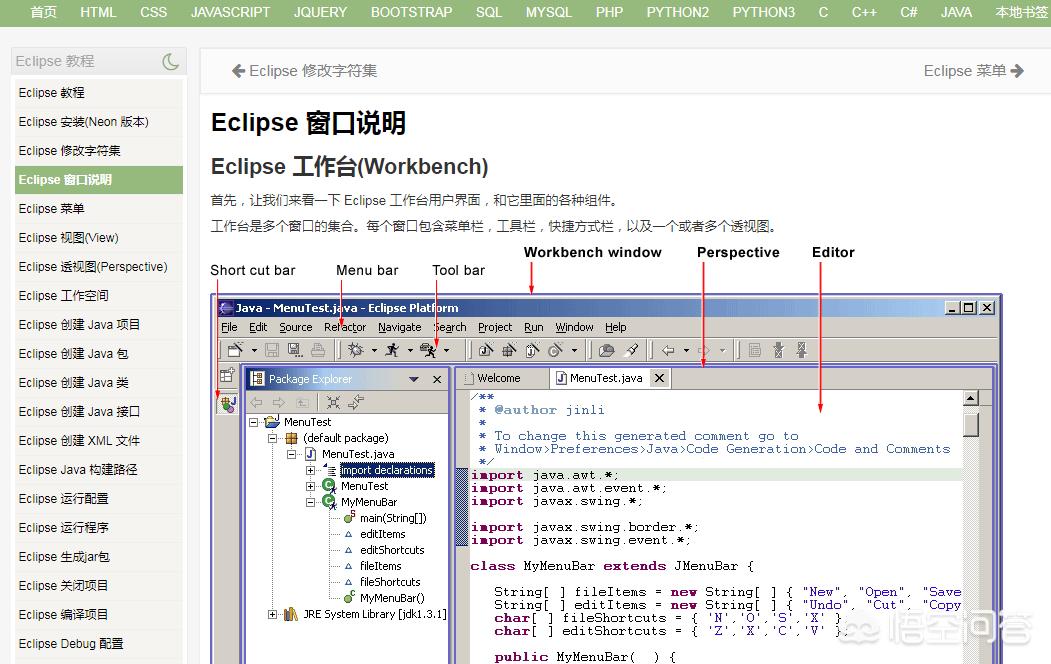This screenshot has width=1051, height=664.
Task: Select fileItems field in Package Explorer
Action: (381, 566)
